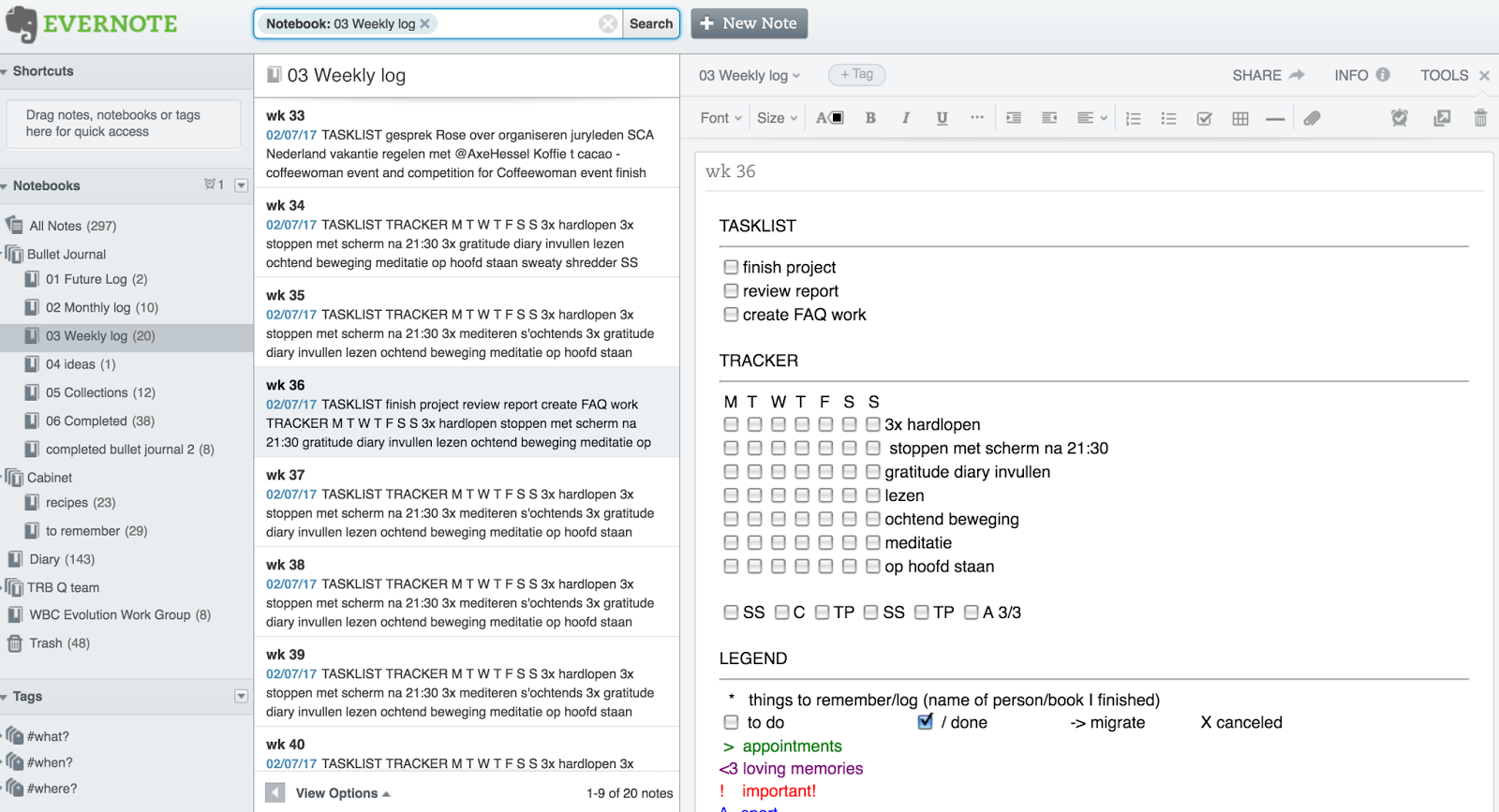Open All Notes (297)
The height and width of the screenshot is (812, 1499).
point(72,226)
